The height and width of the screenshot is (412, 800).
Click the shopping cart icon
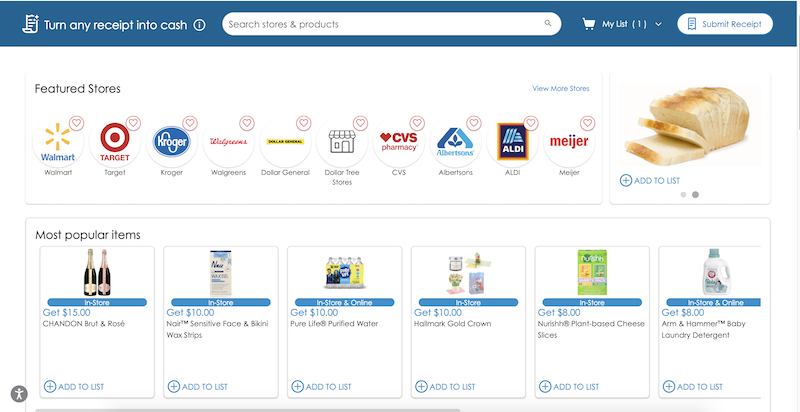coord(589,24)
